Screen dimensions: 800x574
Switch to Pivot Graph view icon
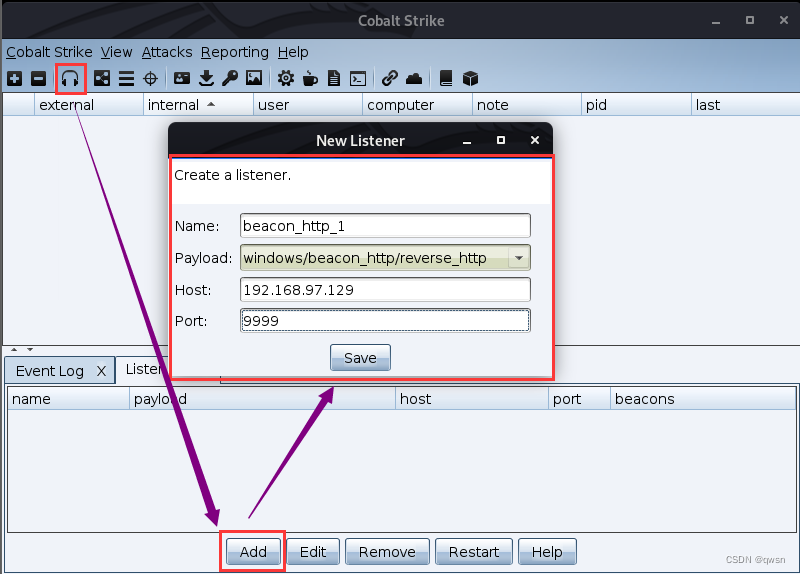pyautogui.click(x=102, y=79)
